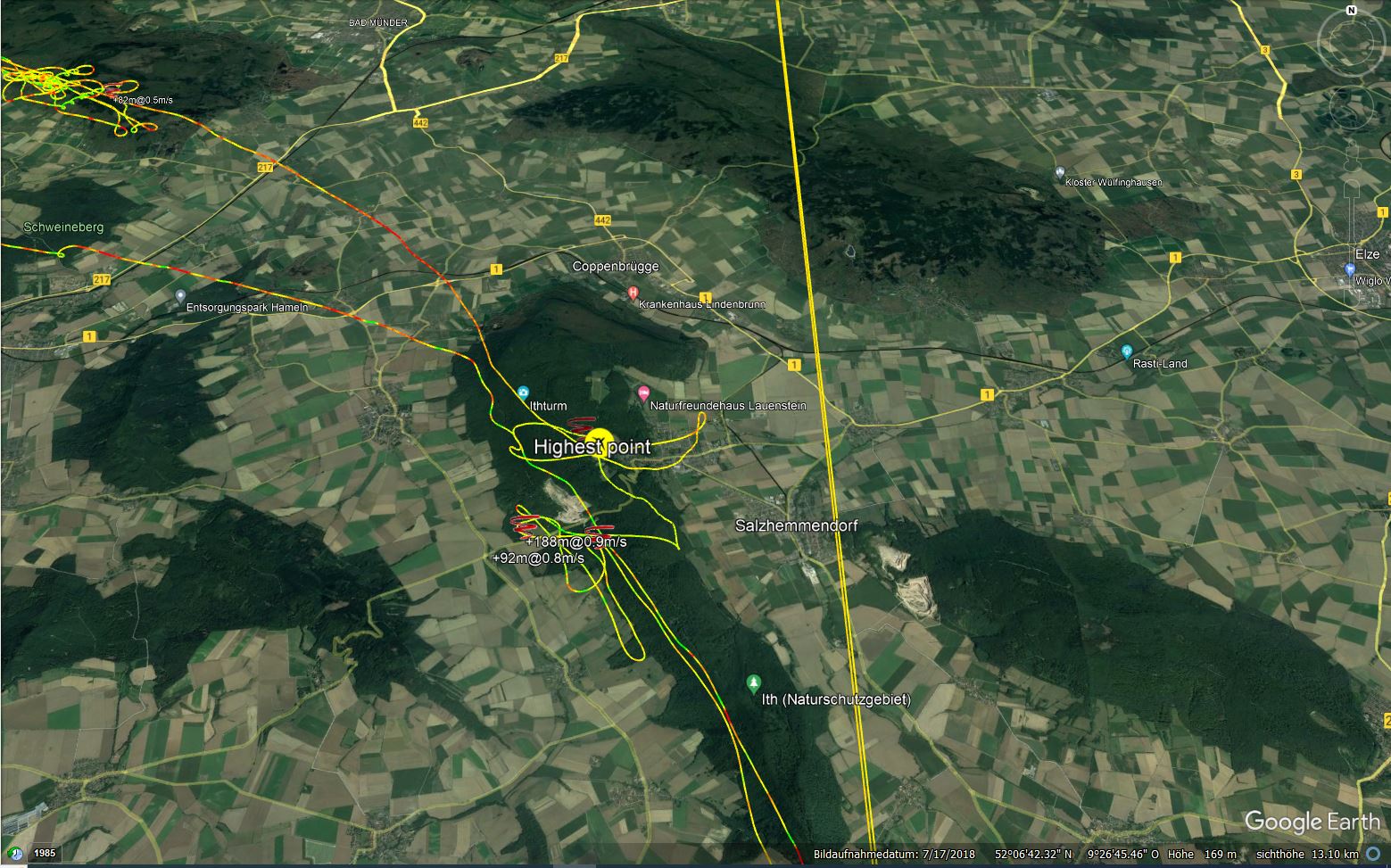Click the Salzhemmendorf town label
Viewport: 1391px width, 868px height.
(x=796, y=525)
